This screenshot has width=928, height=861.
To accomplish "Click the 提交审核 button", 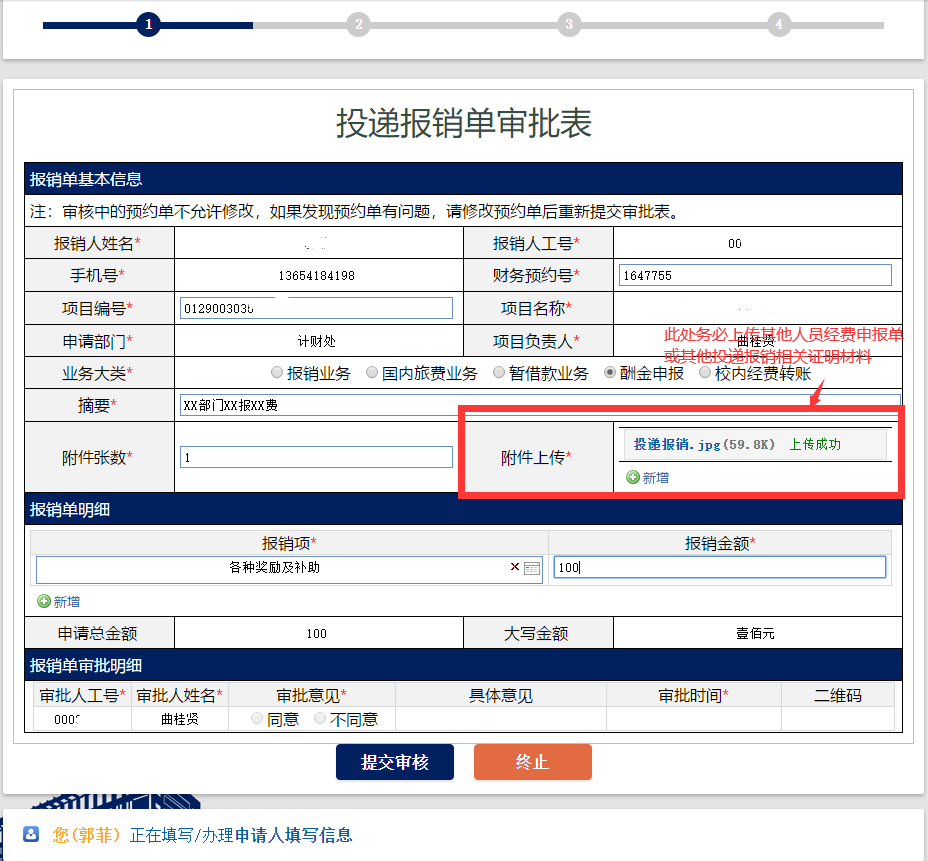I will tap(395, 762).
